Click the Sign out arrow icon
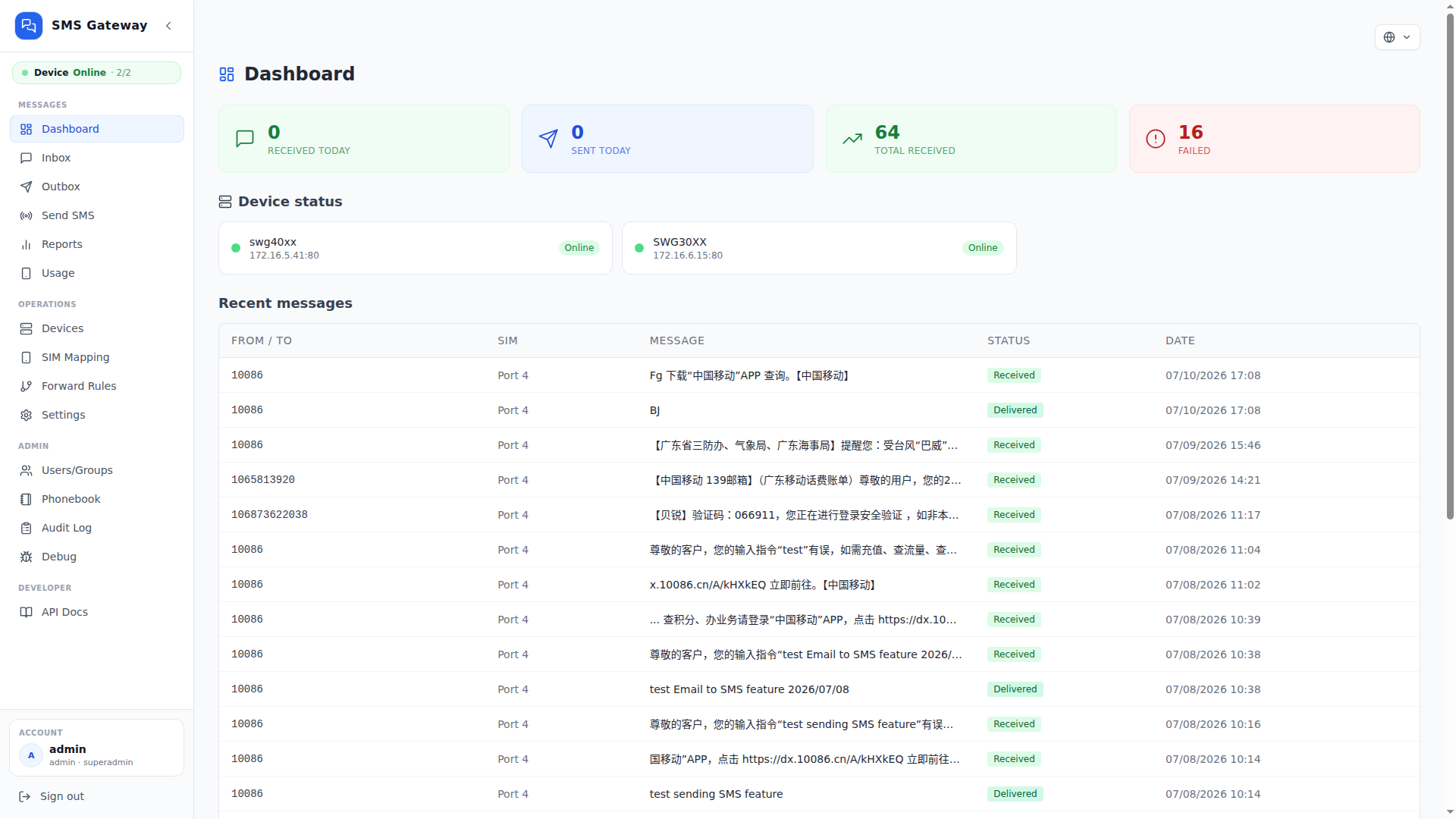This screenshot has height=819, width=1456. point(25,796)
